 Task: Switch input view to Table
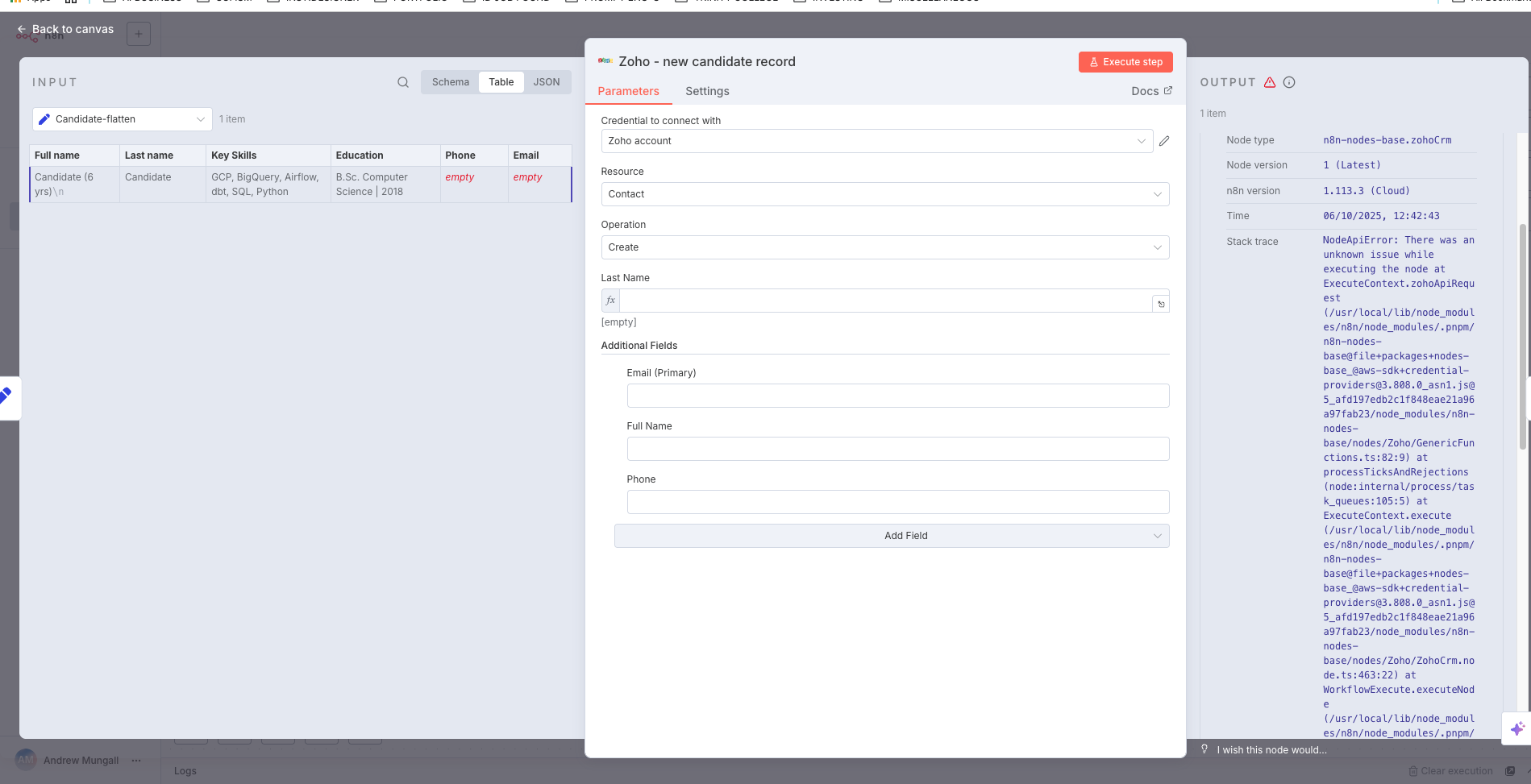pos(501,82)
